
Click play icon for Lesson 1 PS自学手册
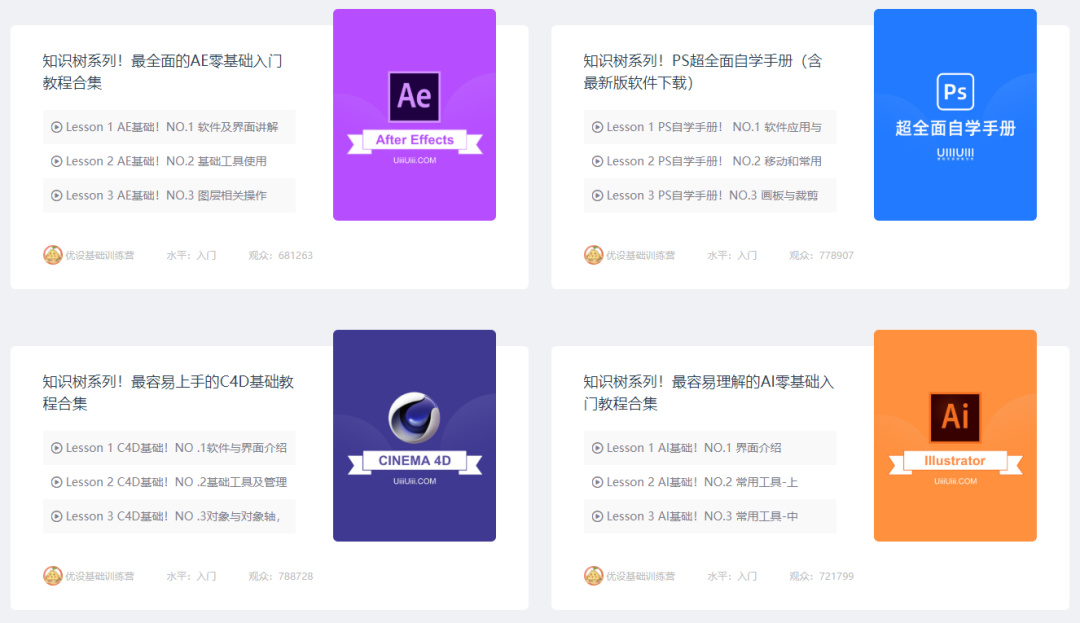[597, 127]
